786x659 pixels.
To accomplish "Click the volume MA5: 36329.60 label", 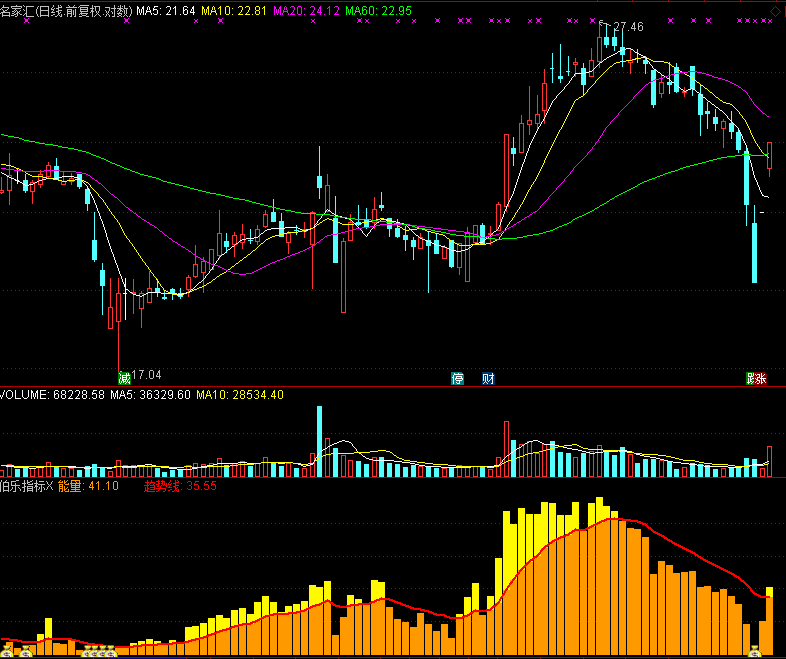I will (150, 395).
